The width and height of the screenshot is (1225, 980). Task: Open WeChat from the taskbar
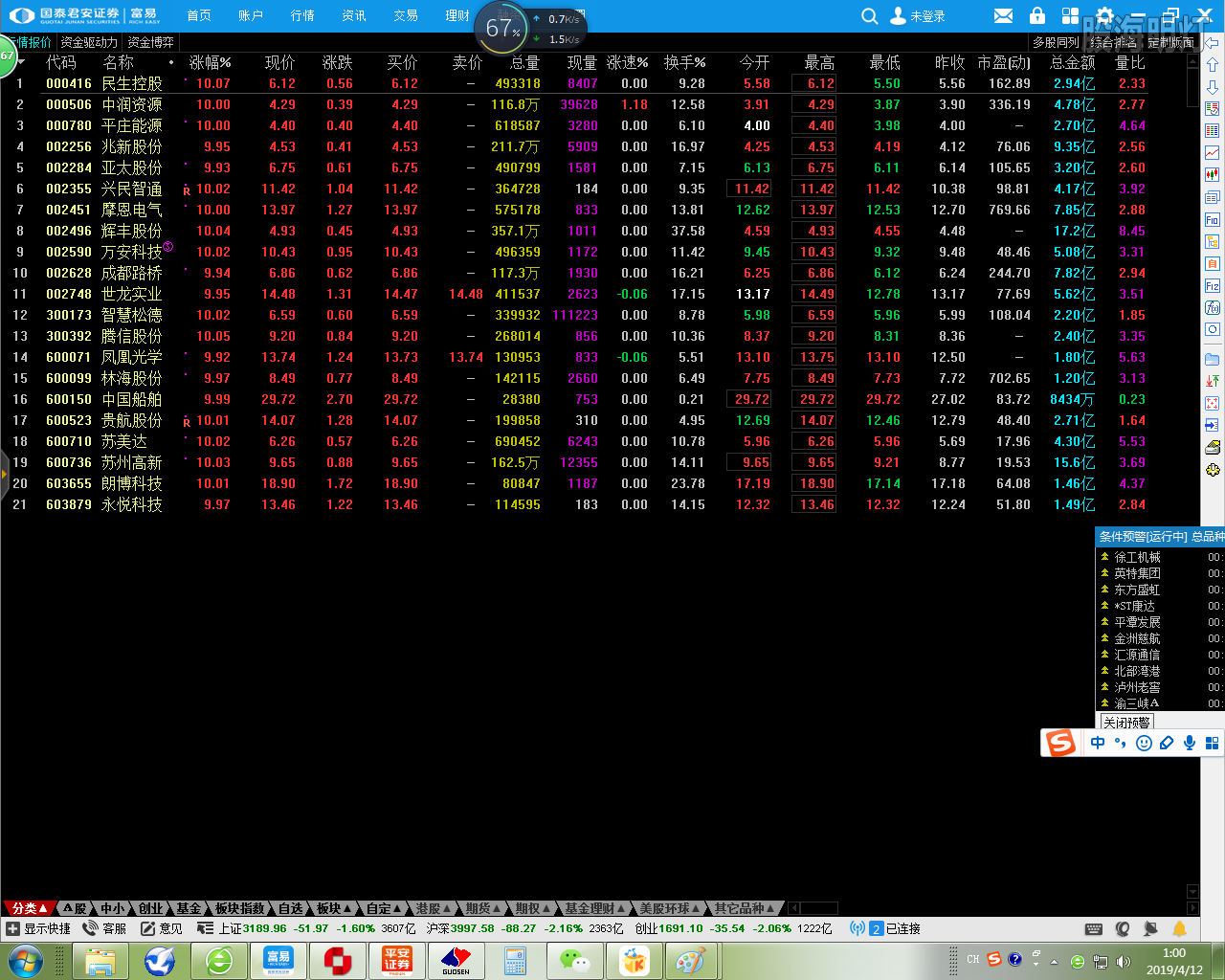click(x=575, y=960)
